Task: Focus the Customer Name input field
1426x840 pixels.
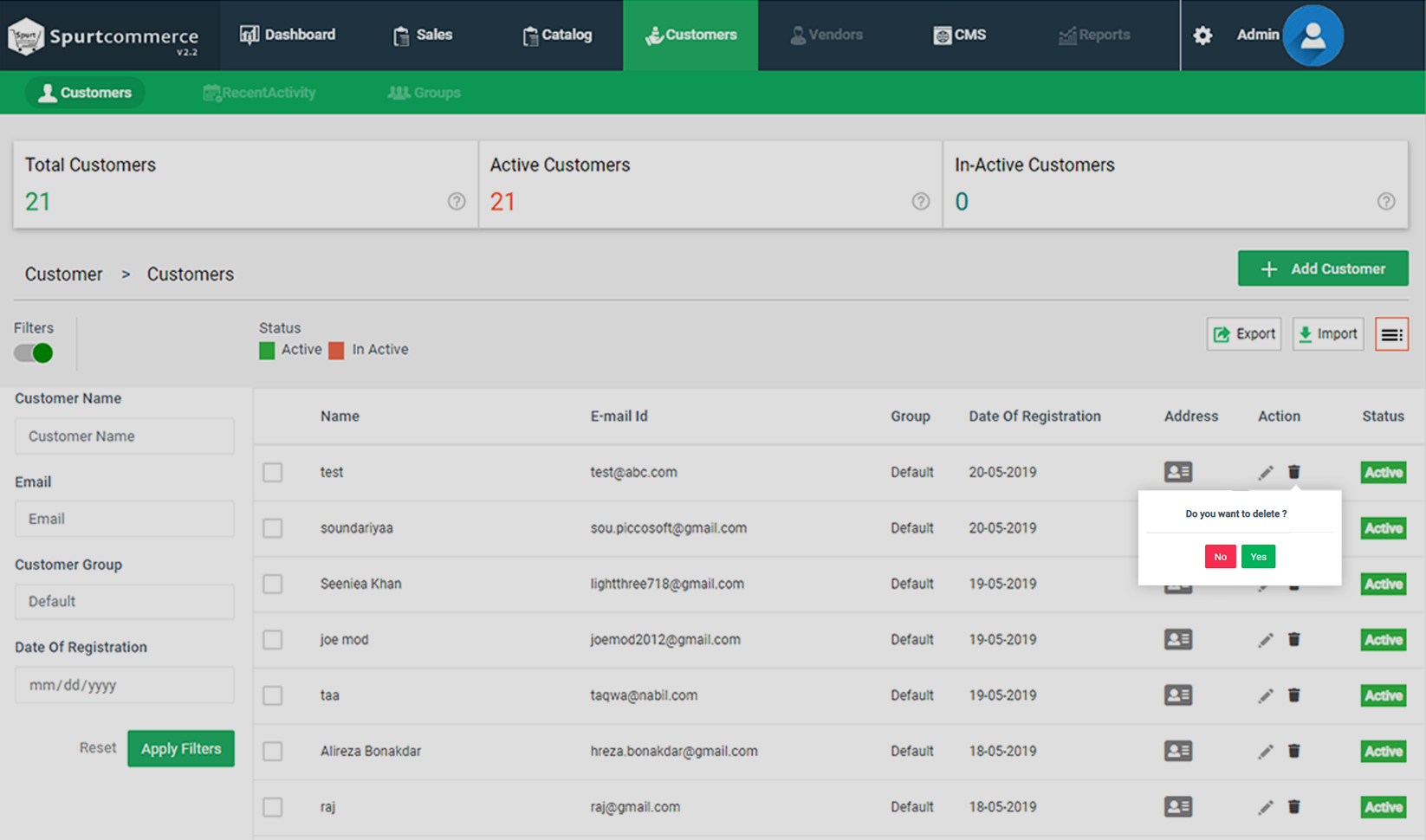Action: tap(125, 436)
